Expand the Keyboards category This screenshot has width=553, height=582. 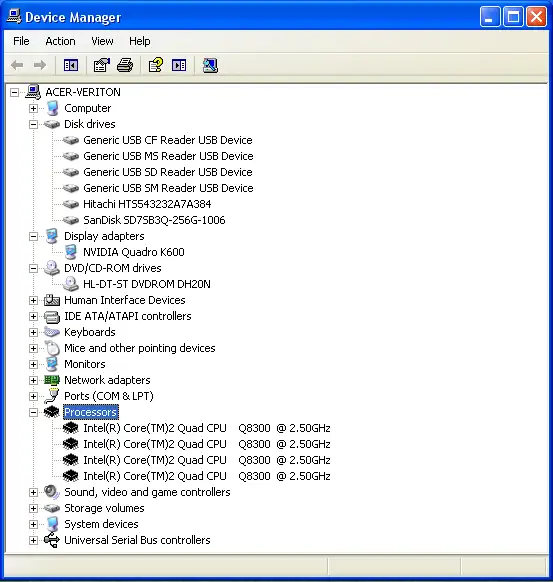coord(33,332)
